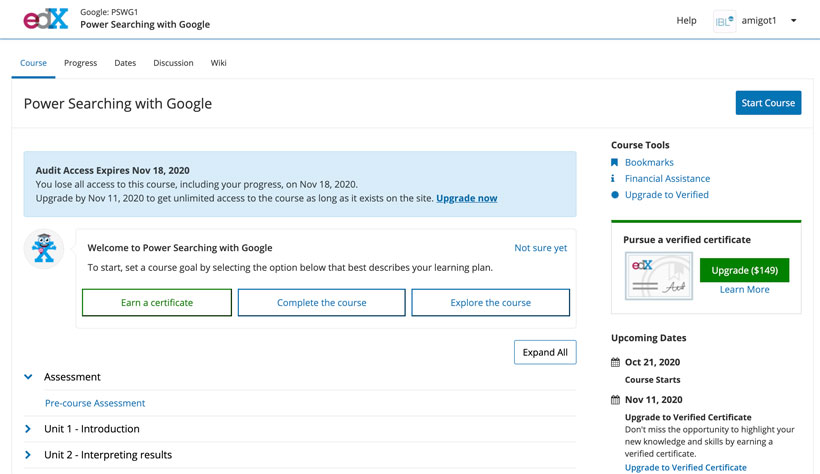Click the Assessment section title
This screenshot has width=820, height=474.
point(72,377)
